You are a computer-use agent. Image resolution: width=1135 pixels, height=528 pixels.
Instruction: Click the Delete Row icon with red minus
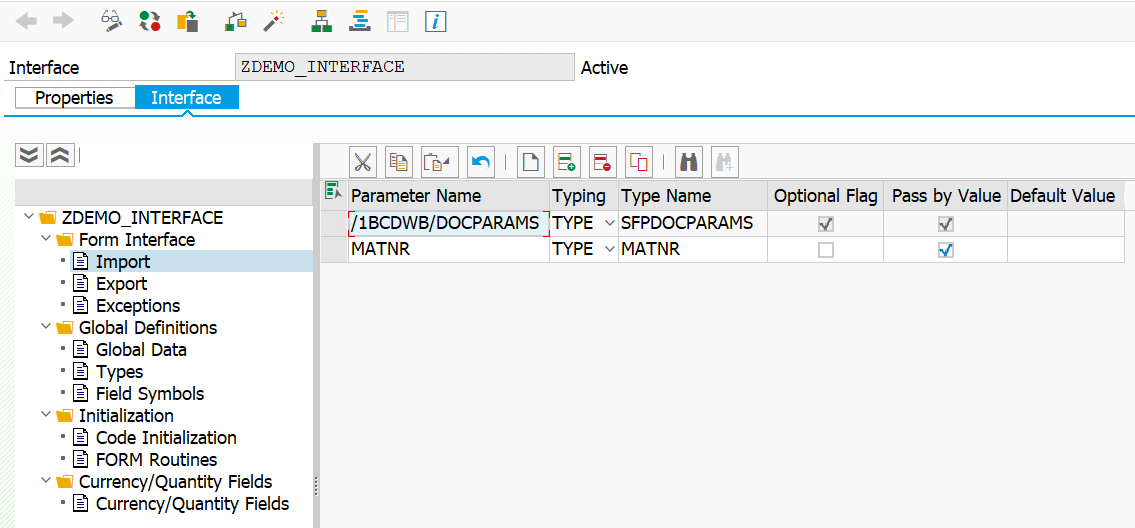point(602,162)
